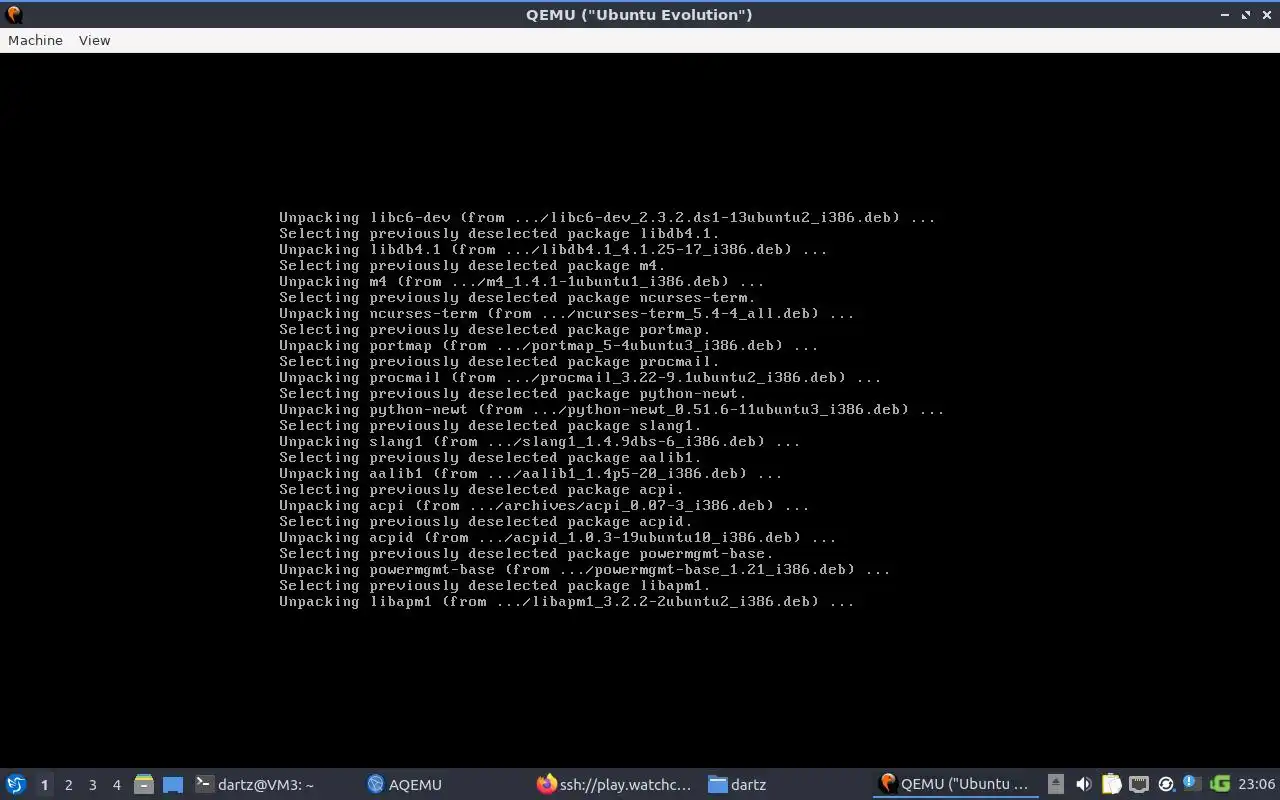Screen dimensions: 1280x800
Task: Click the line 'Selecting previously deselected package portmap.'
Action: point(495,329)
